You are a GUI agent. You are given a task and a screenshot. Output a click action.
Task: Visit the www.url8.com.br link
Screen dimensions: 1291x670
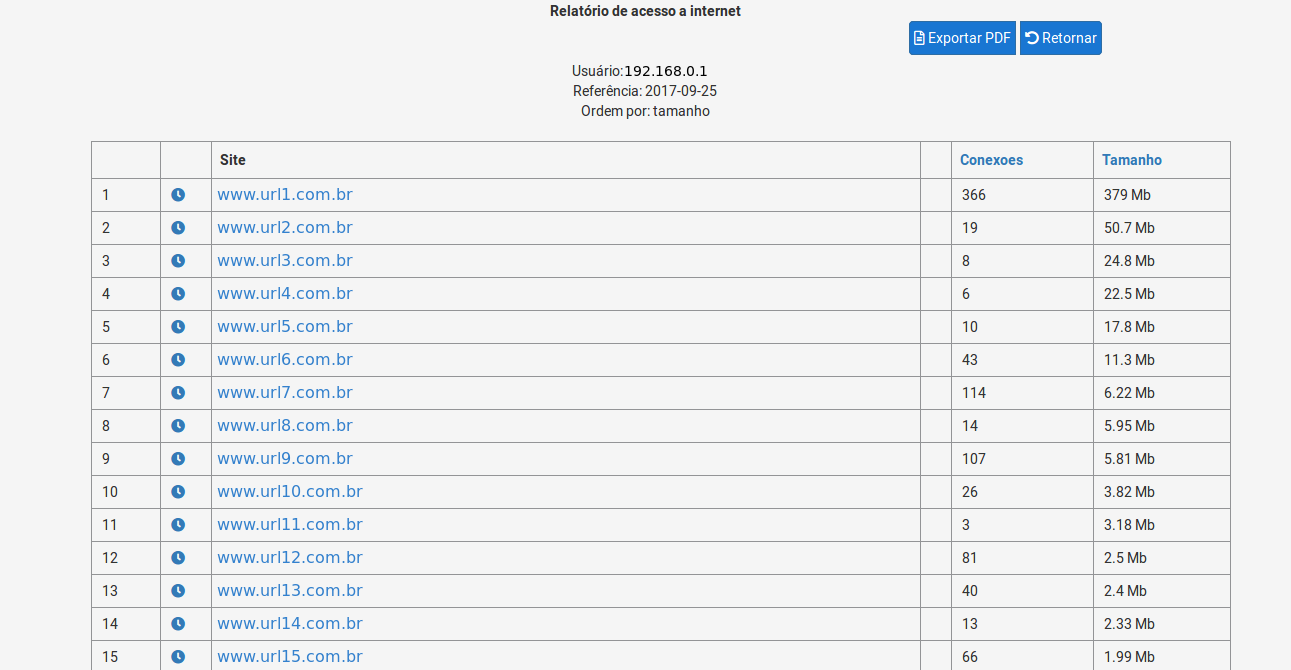(x=285, y=426)
